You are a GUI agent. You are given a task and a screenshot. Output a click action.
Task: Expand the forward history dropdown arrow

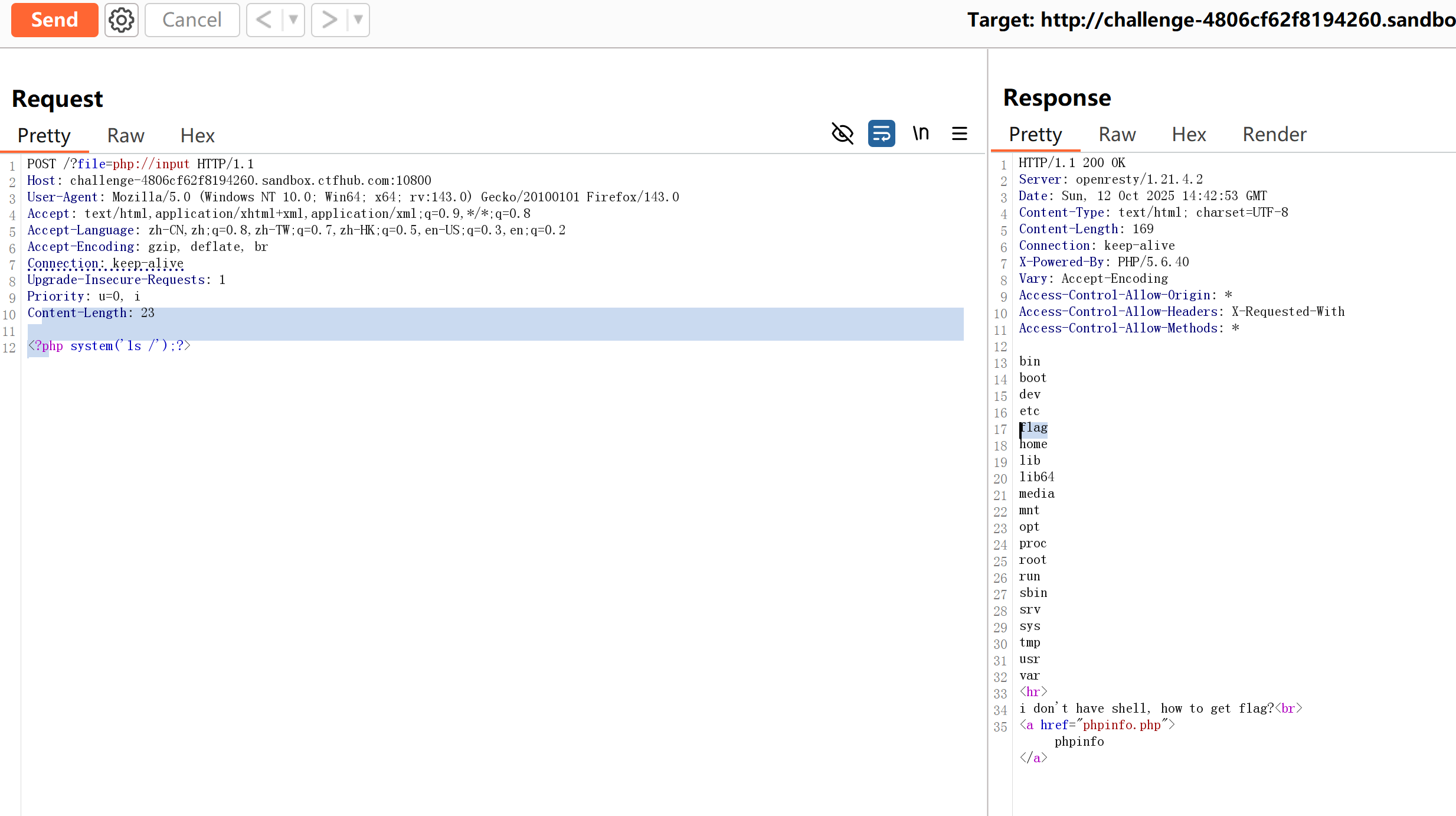[x=358, y=20]
